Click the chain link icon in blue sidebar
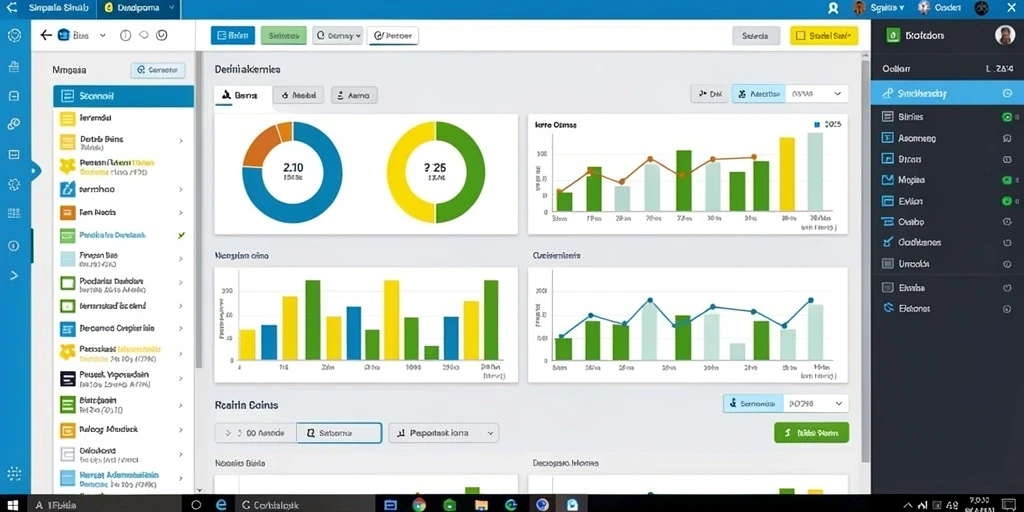1024x512 pixels. tap(14, 124)
